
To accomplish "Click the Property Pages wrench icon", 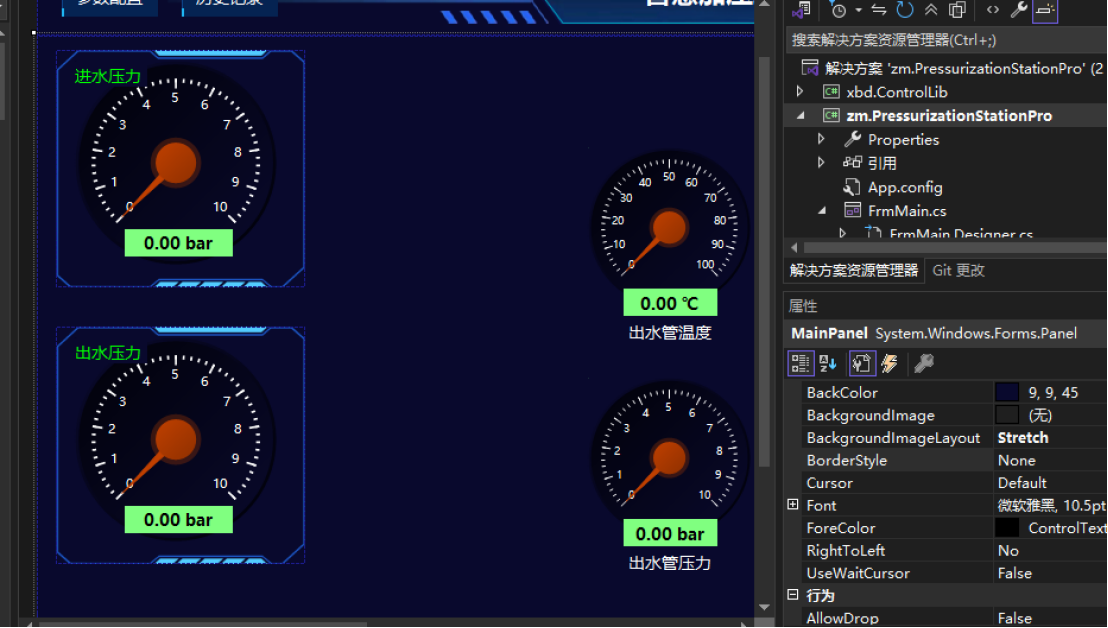I will pyautogui.click(x=924, y=364).
